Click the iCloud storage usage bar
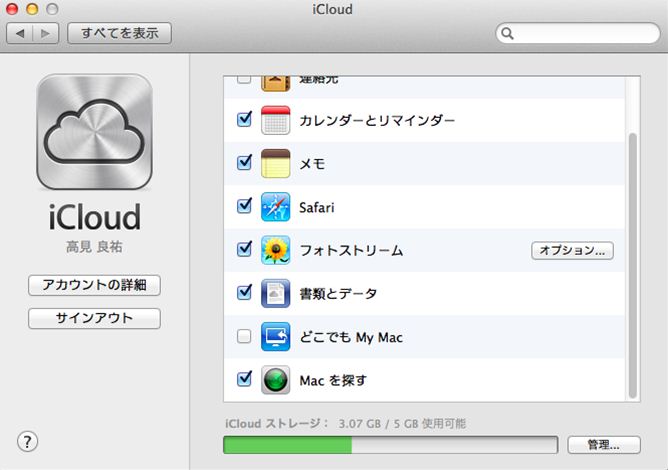Image resolution: width=668 pixels, height=470 pixels. coord(389,444)
